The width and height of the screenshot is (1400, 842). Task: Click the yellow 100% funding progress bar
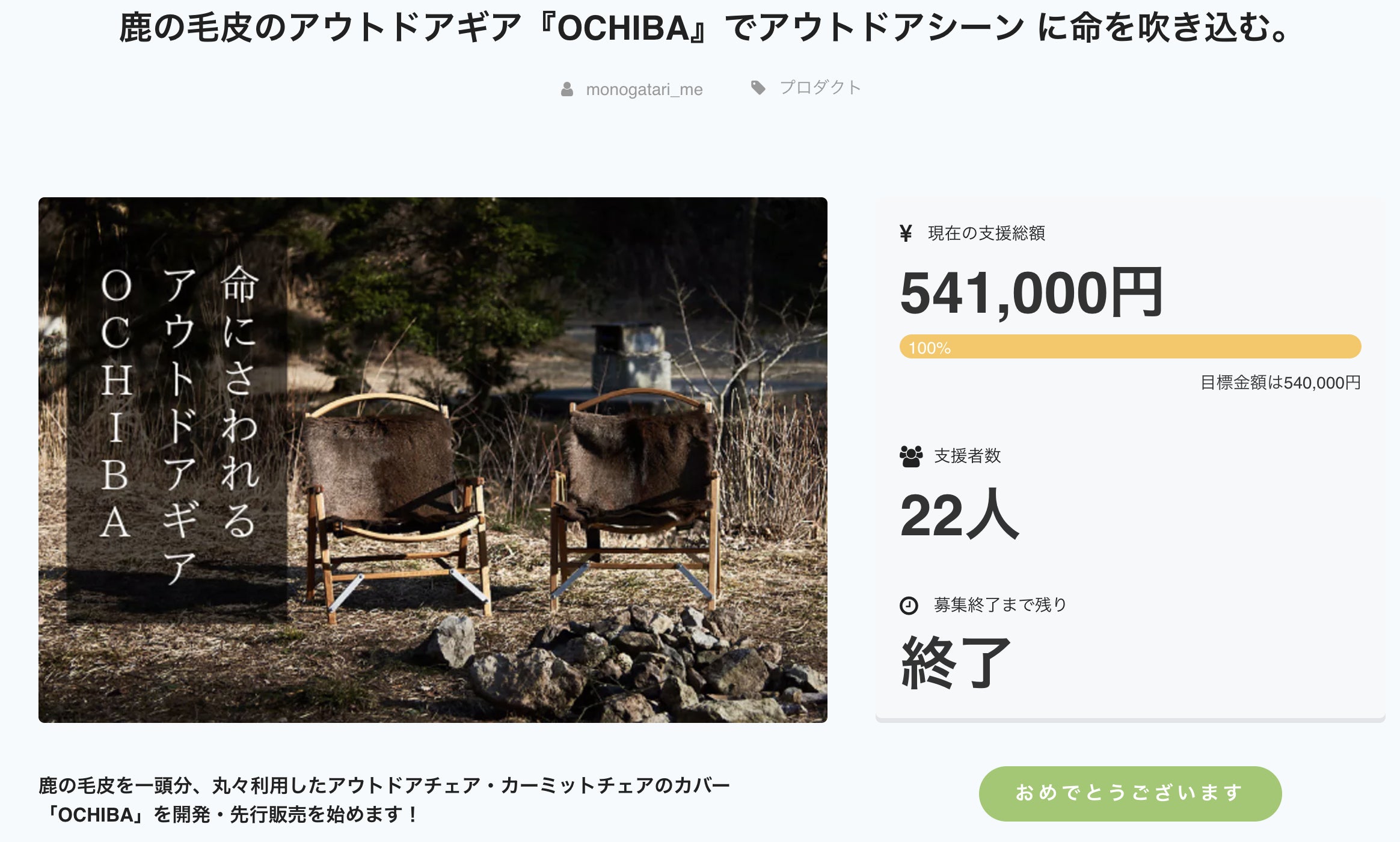(1129, 347)
